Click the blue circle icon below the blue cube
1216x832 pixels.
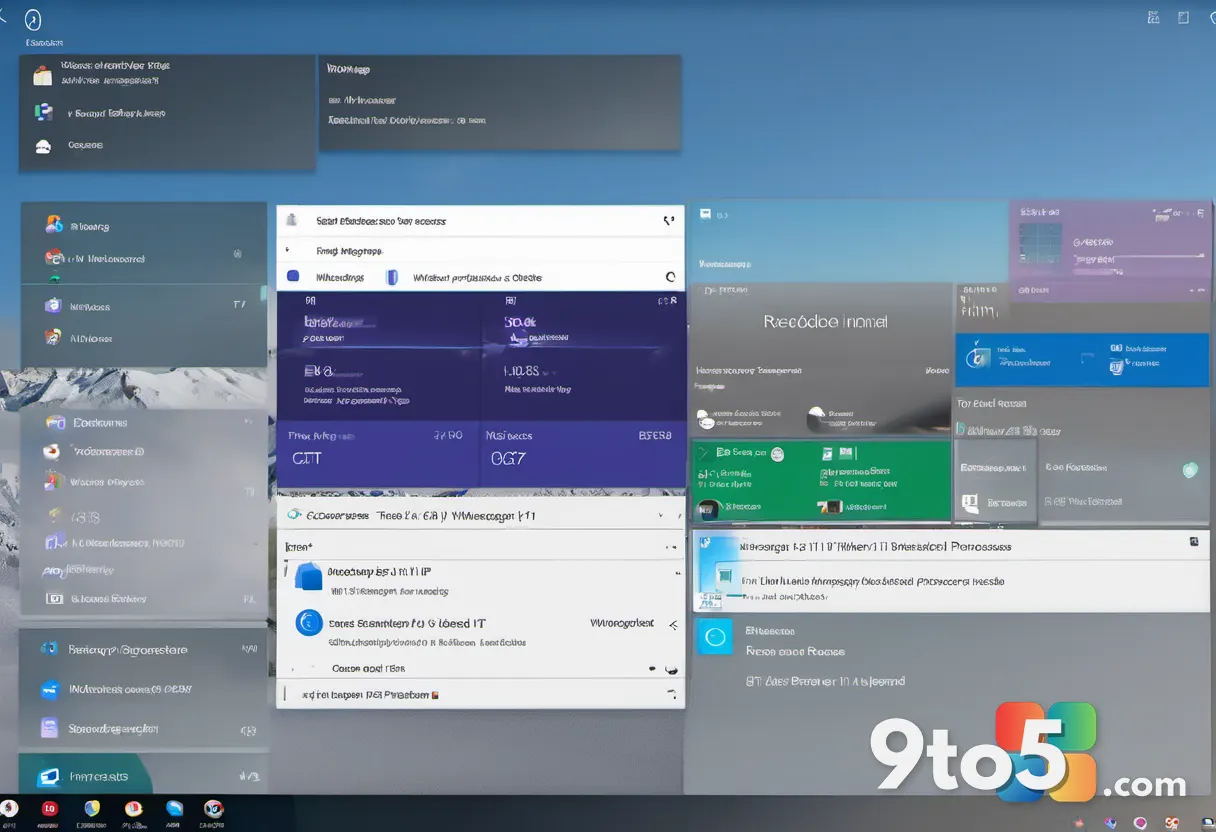click(x=309, y=623)
